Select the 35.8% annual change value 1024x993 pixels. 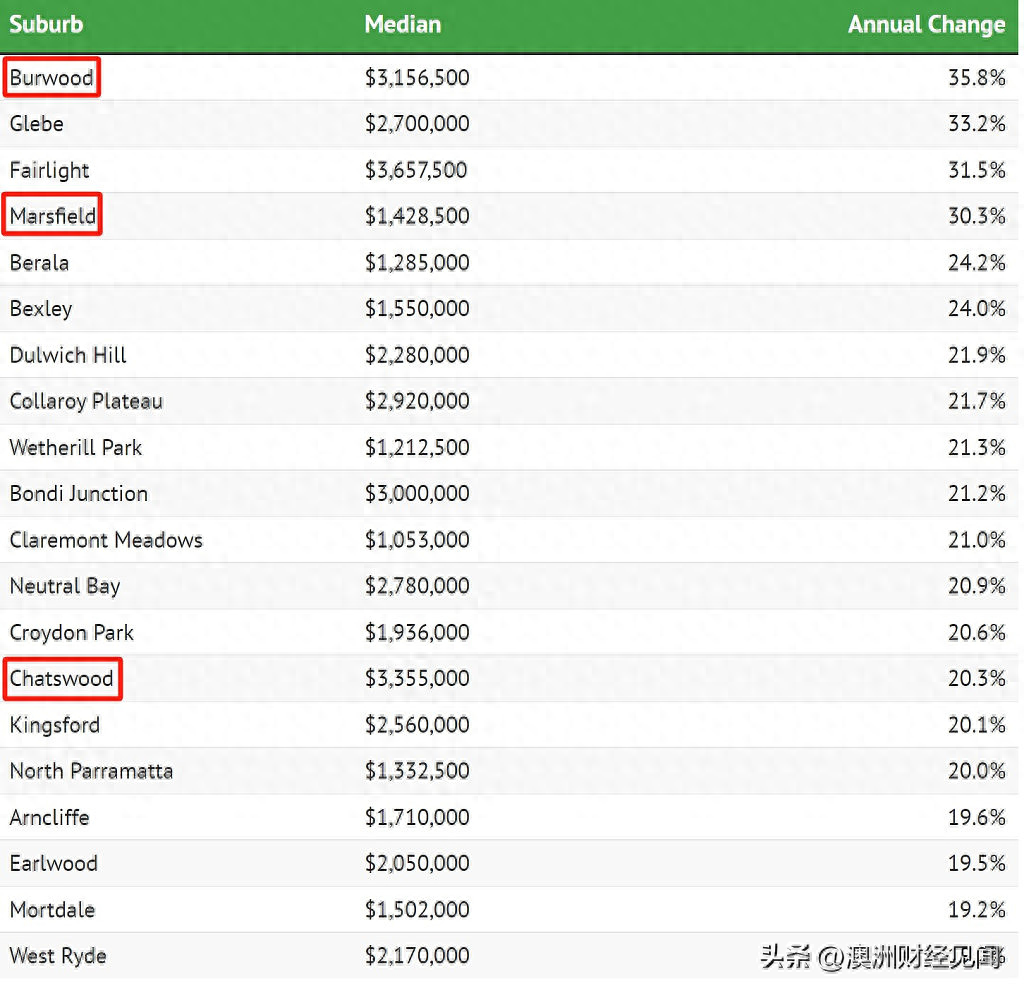(976, 78)
